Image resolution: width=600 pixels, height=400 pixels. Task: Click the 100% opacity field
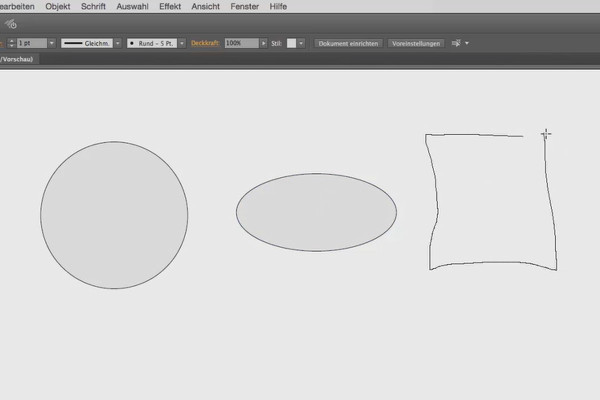241,43
